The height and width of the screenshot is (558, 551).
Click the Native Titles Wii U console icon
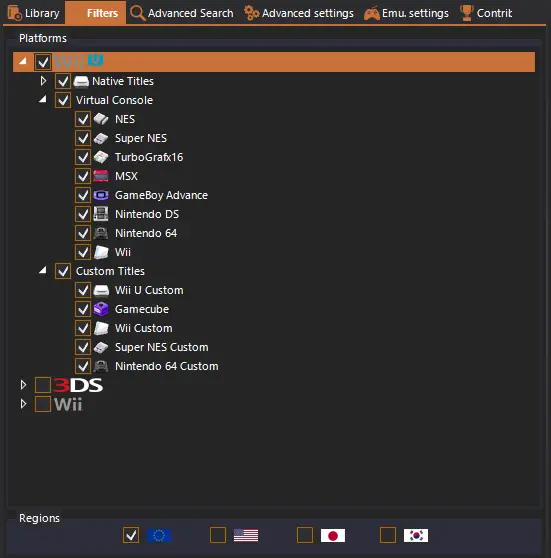81,81
